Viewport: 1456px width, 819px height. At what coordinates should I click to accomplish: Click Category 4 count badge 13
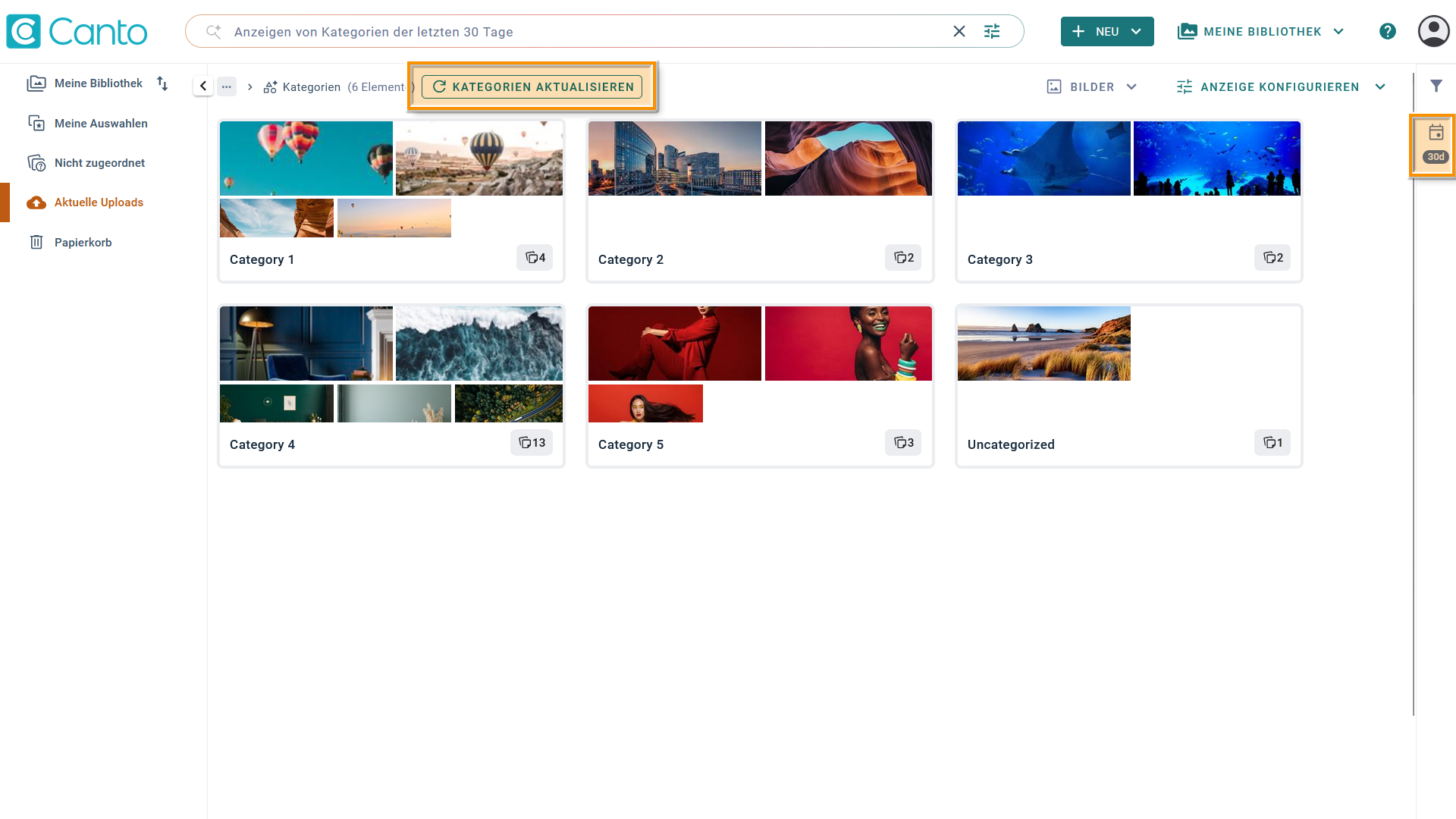[532, 443]
